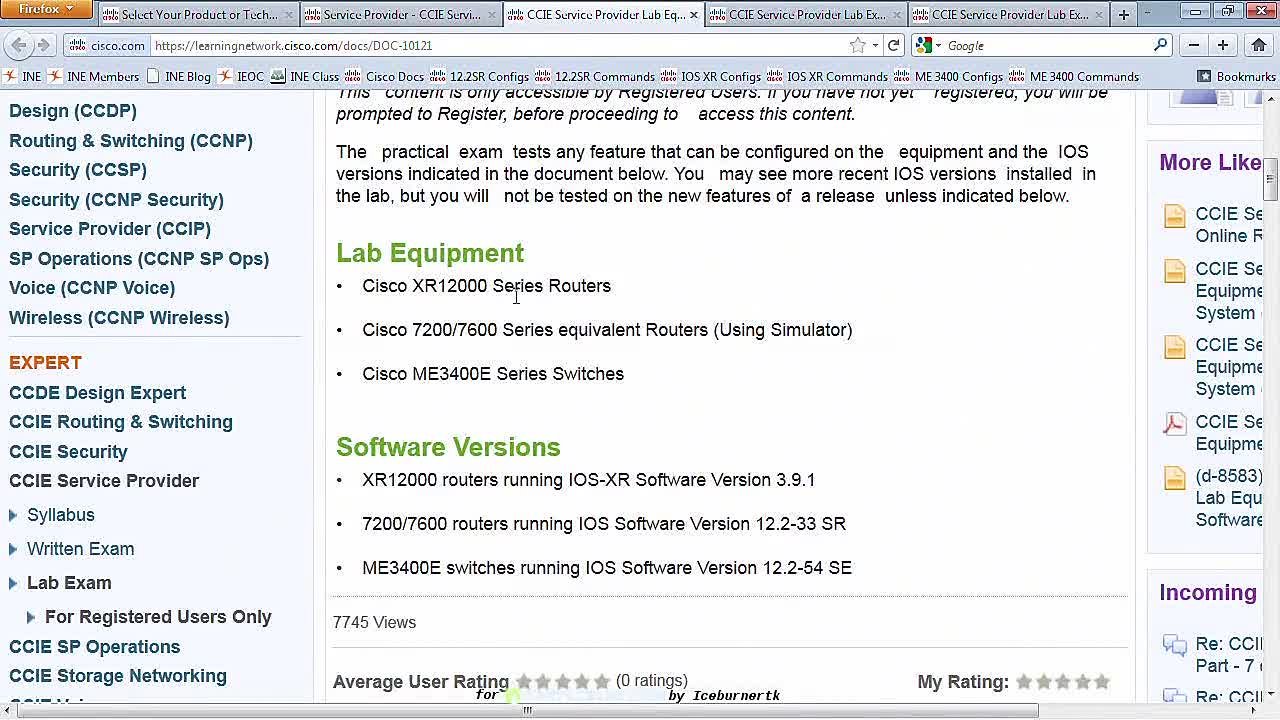The width and height of the screenshot is (1280, 720).
Task: Rate the document five stars under My Rating
Action: [1102, 682]
